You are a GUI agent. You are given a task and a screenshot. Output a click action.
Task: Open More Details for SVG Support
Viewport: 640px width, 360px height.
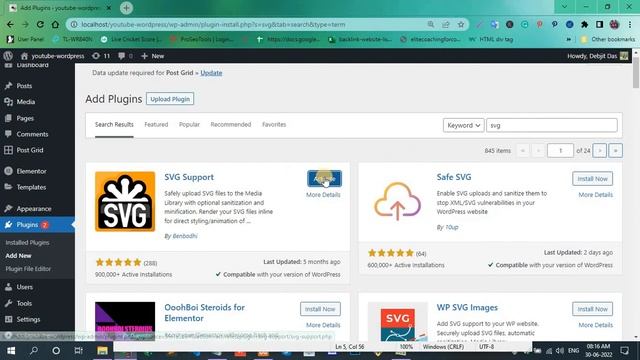pyautogui.click(x=323, y=195)
